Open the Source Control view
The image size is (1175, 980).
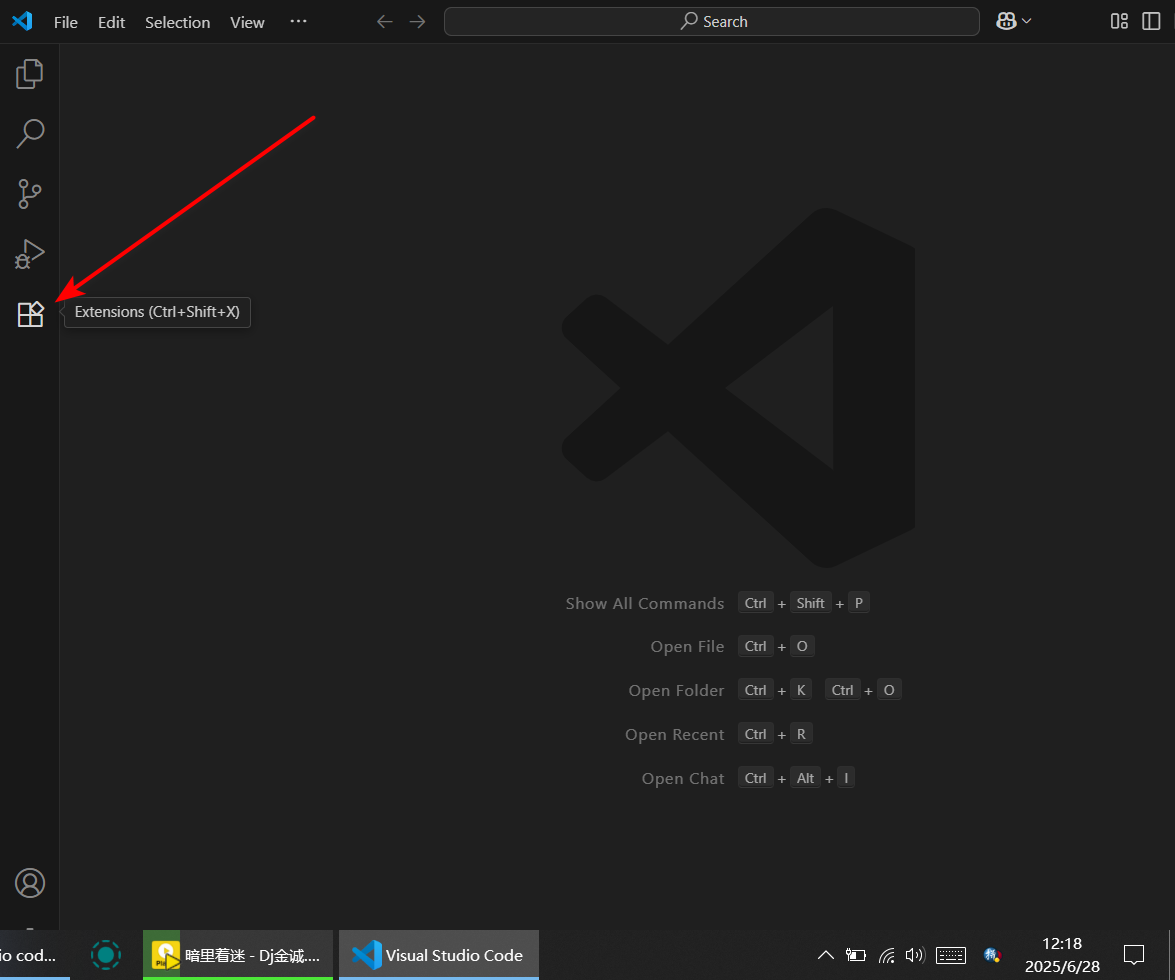coord(30,193)
